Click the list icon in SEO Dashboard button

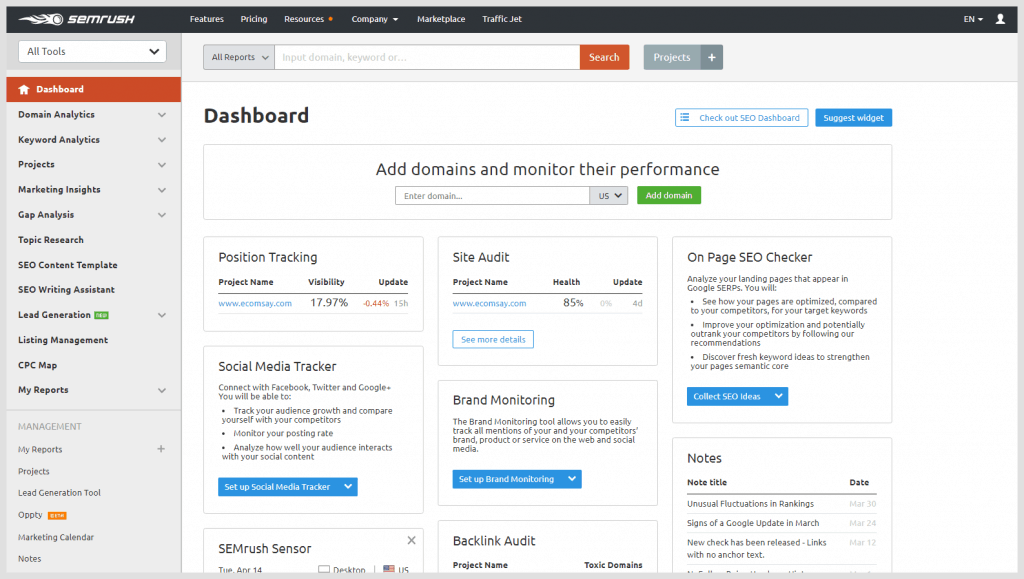pos(684,117)
